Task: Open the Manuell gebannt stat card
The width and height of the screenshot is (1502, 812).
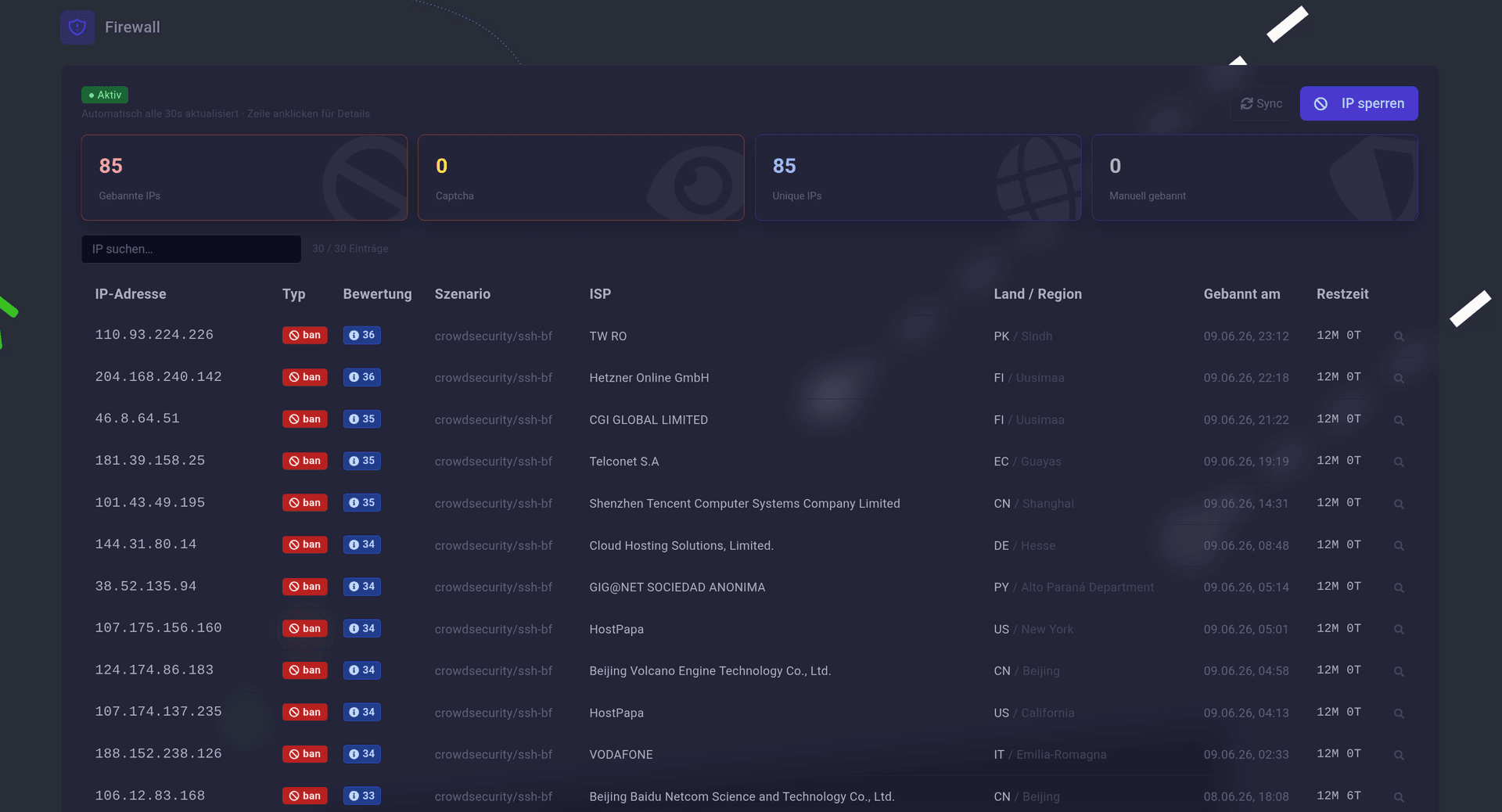Action: coord(1255,178)
